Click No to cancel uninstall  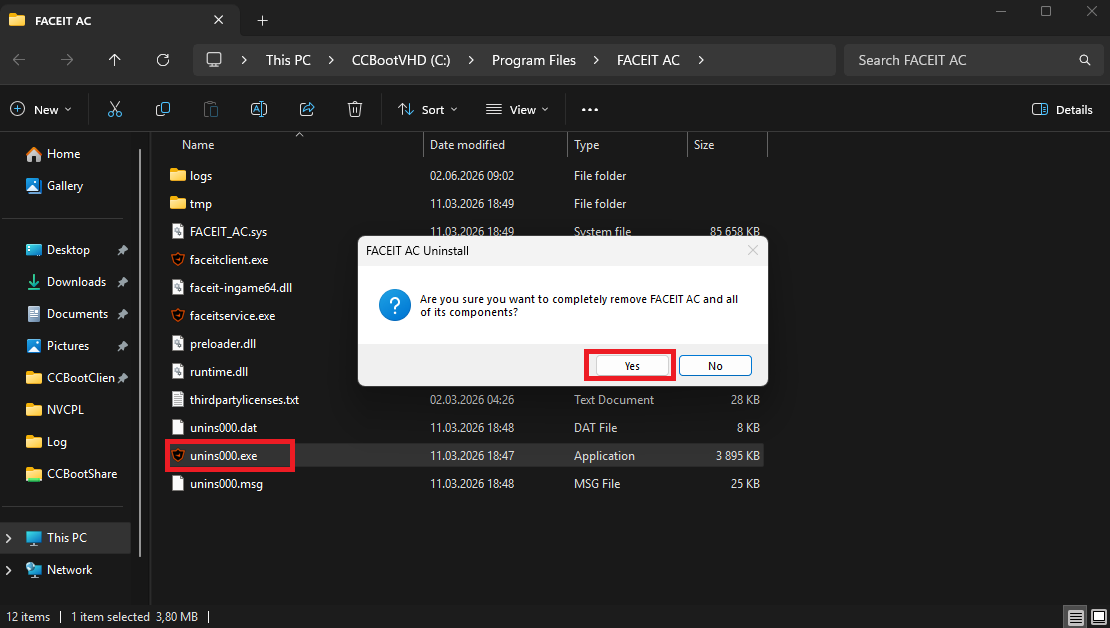[x=715, y=365]
